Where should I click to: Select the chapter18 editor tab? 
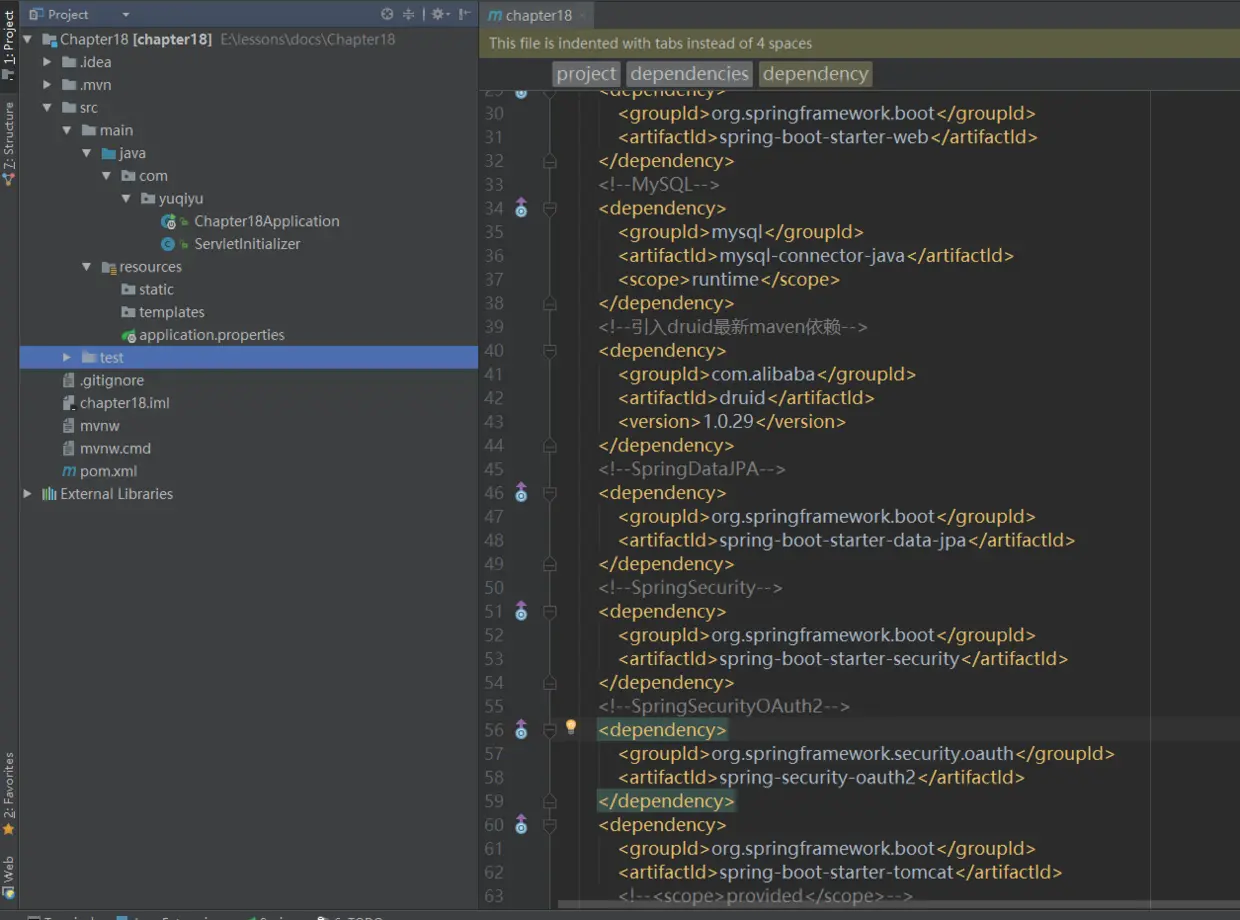point(531,15)
